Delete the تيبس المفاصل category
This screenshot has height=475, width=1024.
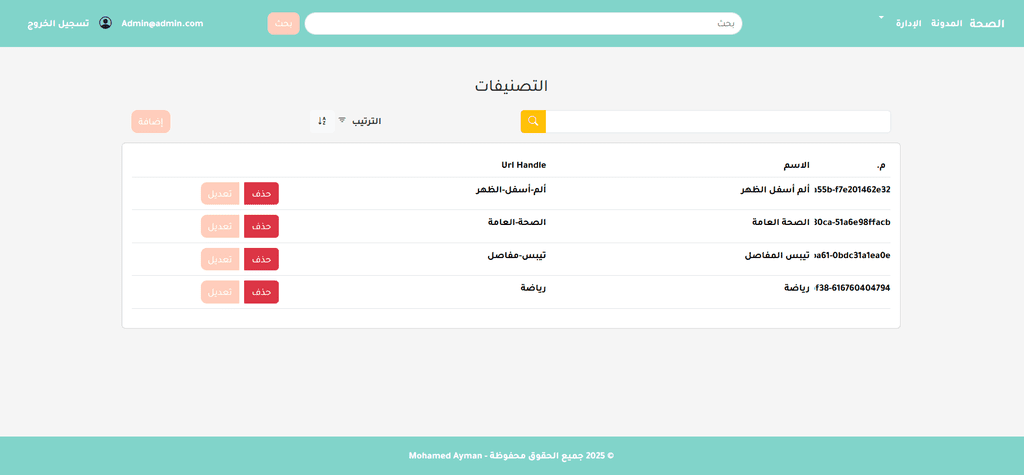(261, 259)
